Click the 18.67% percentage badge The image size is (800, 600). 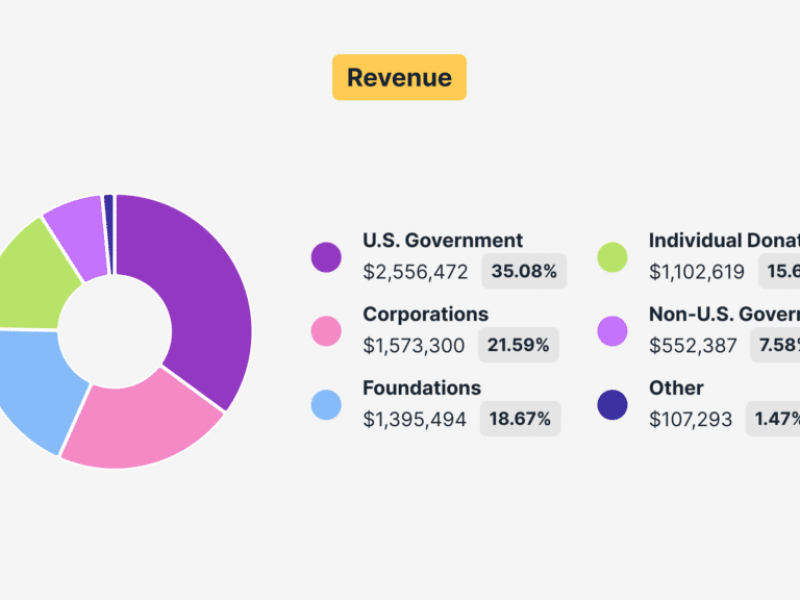point(520,419)
